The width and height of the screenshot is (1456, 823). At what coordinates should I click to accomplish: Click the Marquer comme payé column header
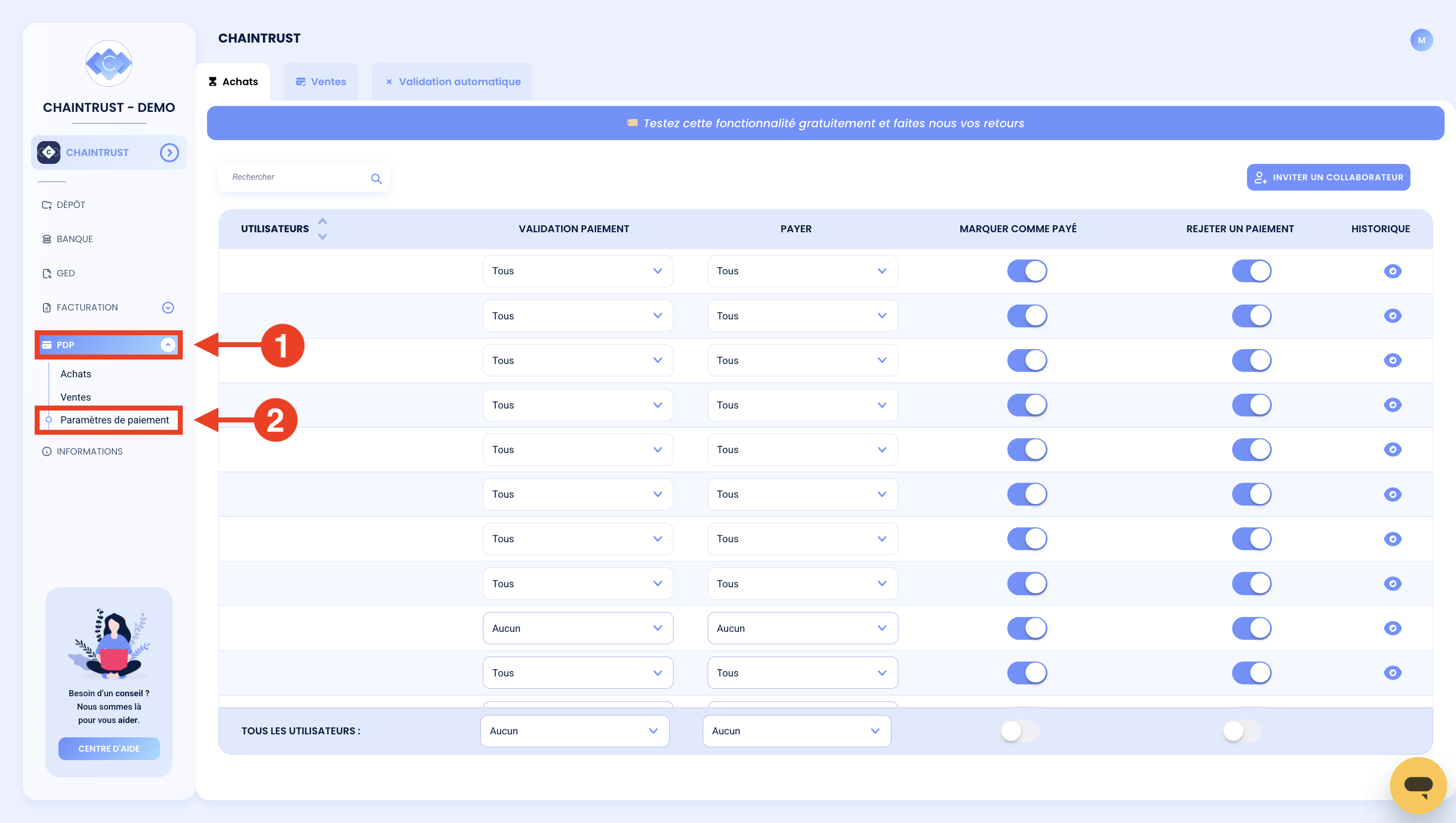coord(1018,229)
